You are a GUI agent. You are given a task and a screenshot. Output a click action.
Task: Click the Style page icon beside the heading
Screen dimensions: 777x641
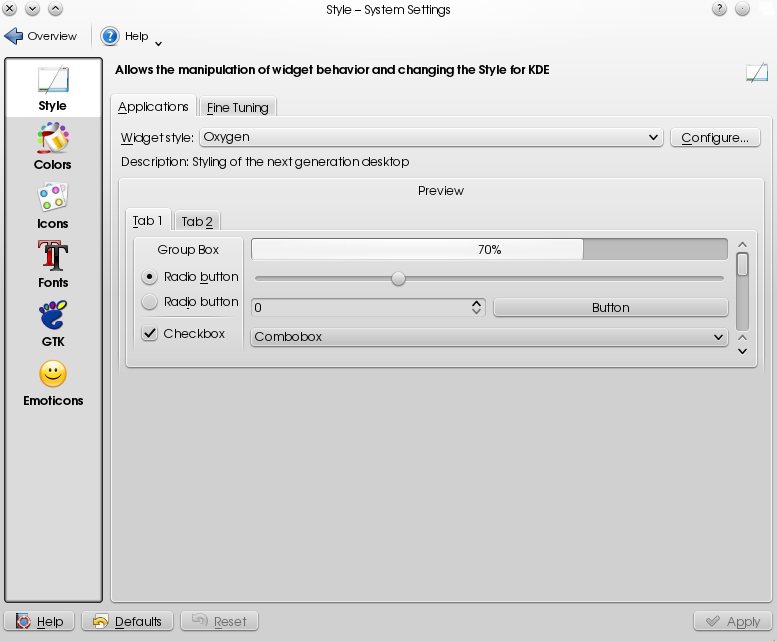757,73
